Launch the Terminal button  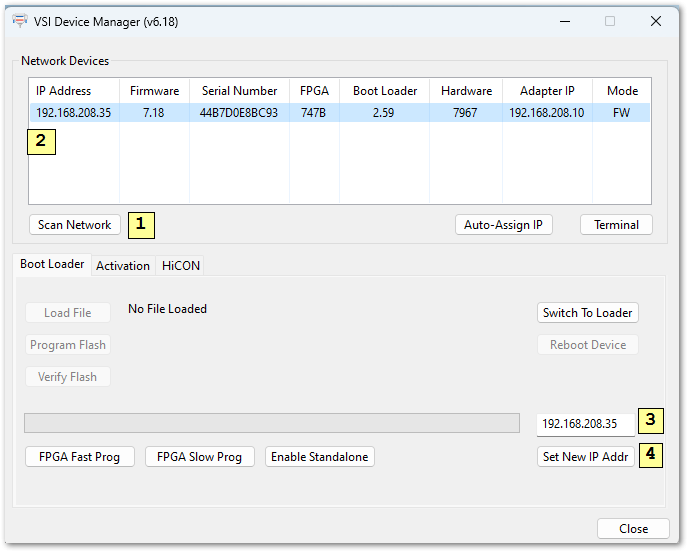(616, 225)
